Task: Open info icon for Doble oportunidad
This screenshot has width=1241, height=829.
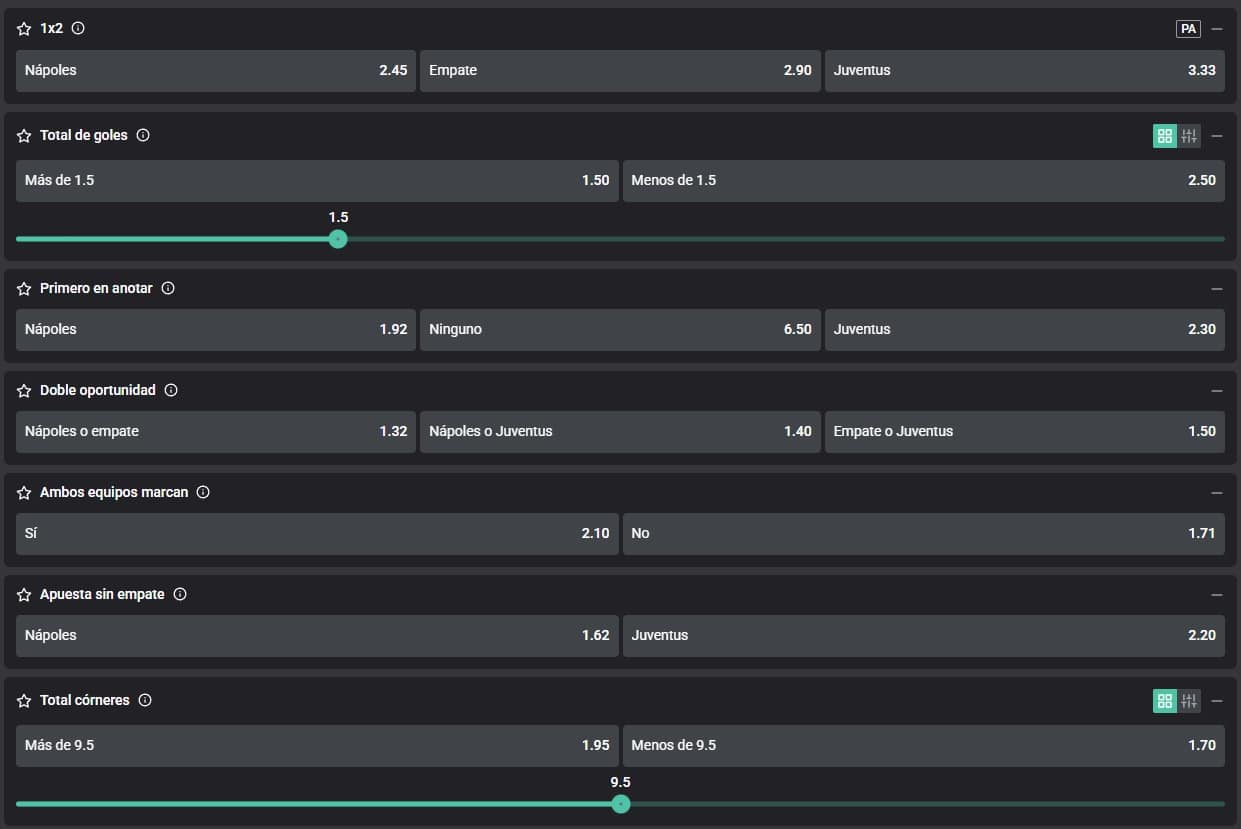Action: (171, 390)
